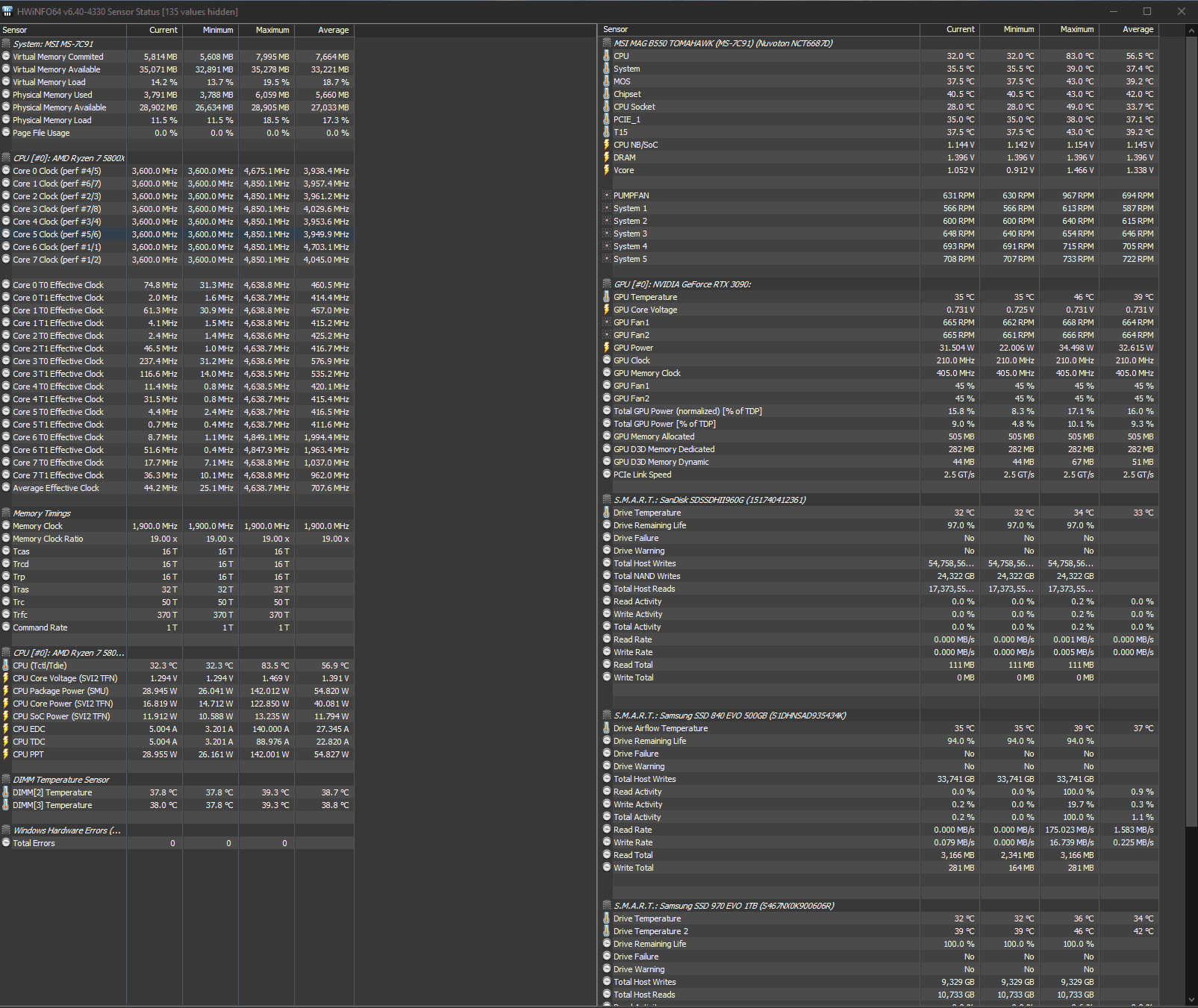The image size is (1198, 1008).
Task: Click the thermometer icon beside MOS temperature
Action: pyautogui.click(x=606, y=81)
